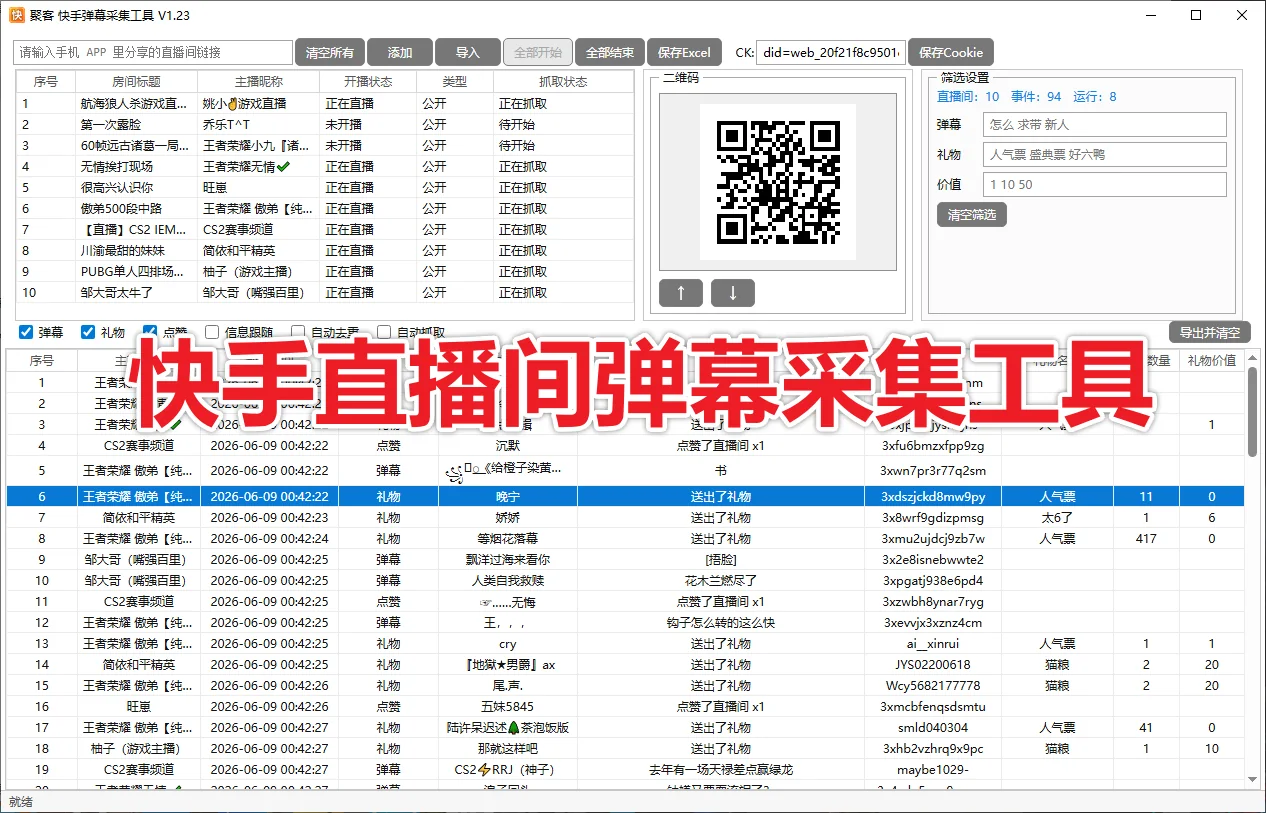The height and width of the screenshot is (813, 1266).
Task: Select room row 航海狼人杀游戏直…
Action: click(325, 103)
